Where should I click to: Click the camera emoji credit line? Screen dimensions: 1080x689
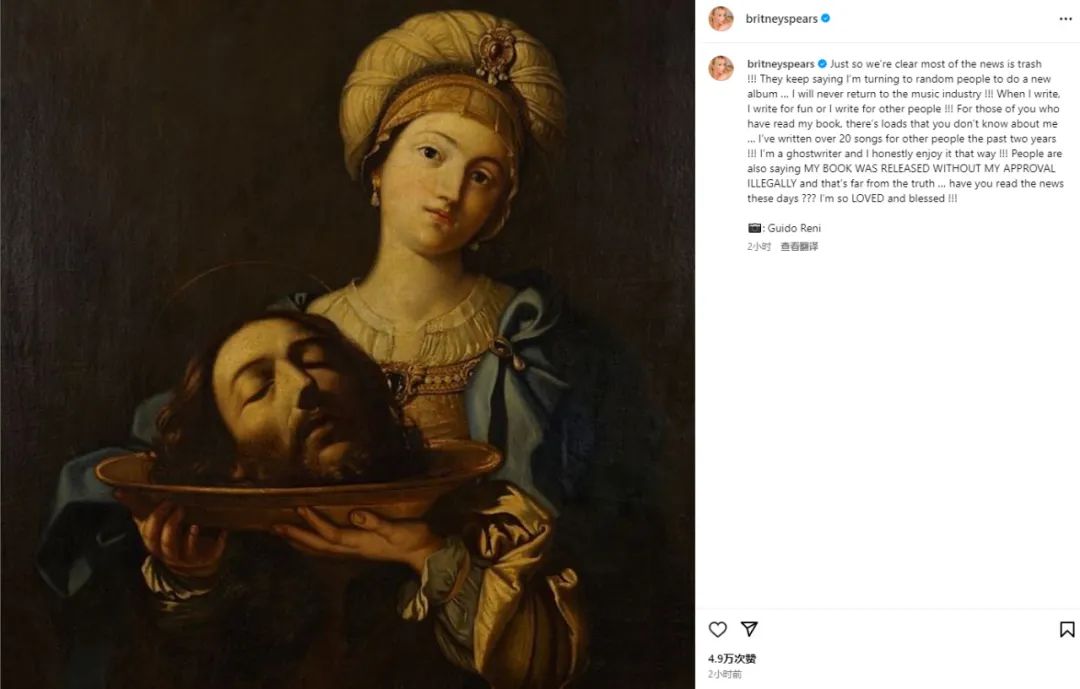pyautogui.click(x=784, y=228)
